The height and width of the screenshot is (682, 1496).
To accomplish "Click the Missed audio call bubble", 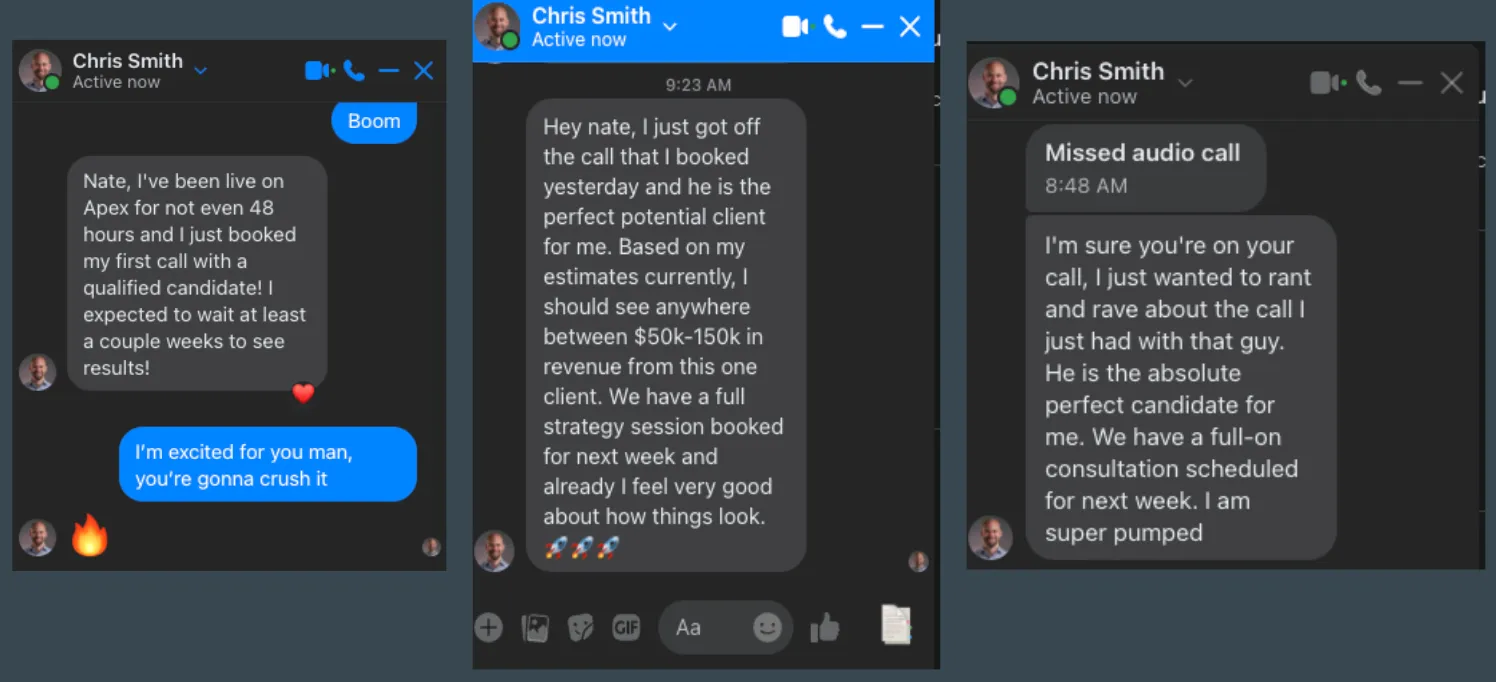I will tap(1146, 168).
